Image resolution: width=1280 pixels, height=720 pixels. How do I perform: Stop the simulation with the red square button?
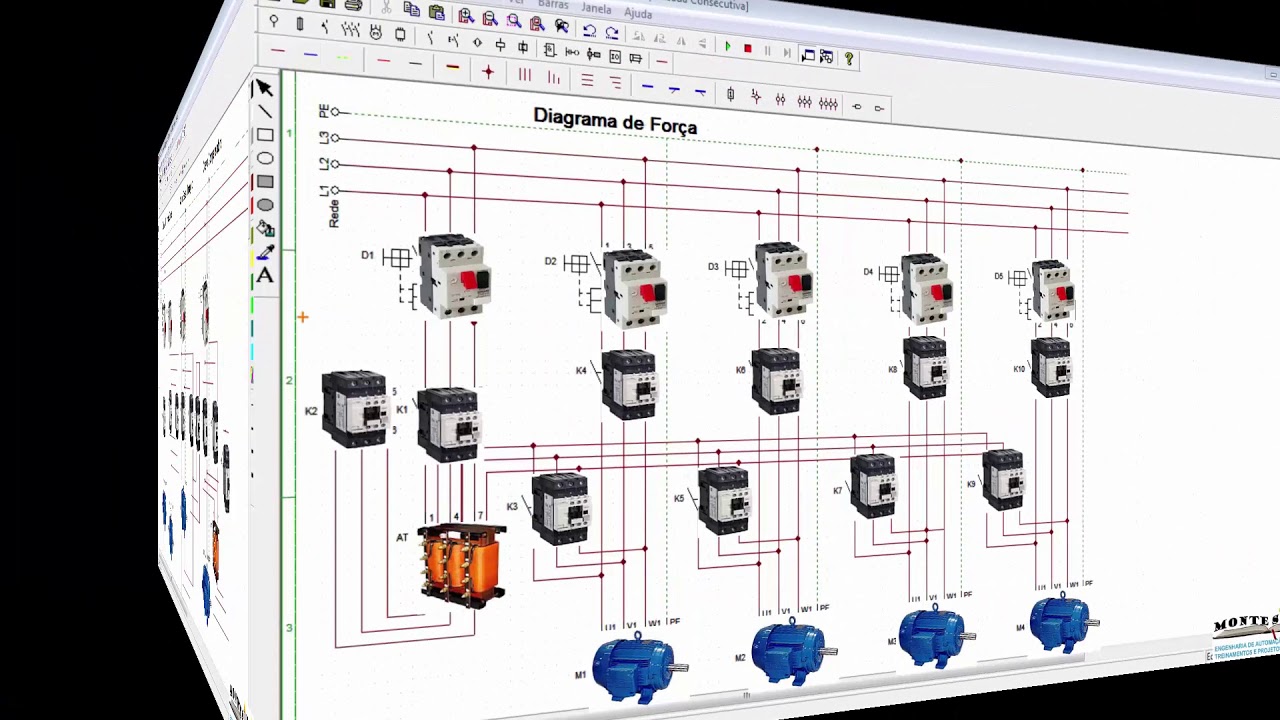point(747,49)
